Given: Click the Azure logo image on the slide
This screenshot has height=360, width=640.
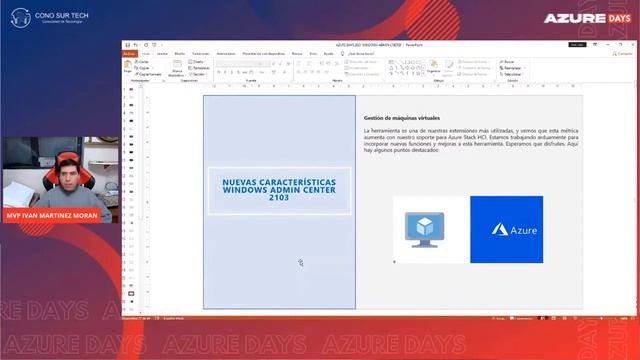Looking at the screenshot, I should [507, 229].
